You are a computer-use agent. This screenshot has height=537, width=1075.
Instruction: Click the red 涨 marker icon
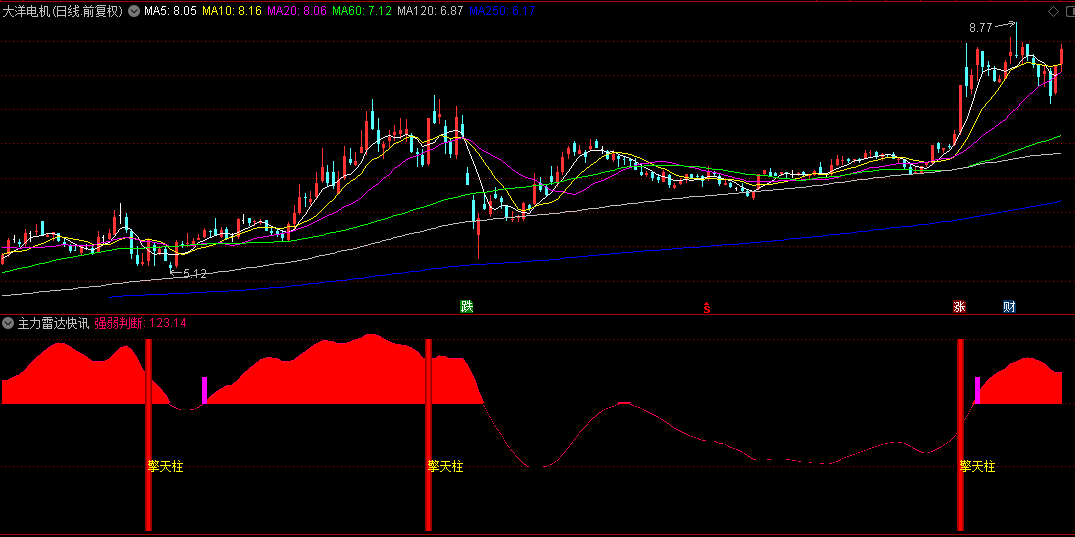(959, 307)
